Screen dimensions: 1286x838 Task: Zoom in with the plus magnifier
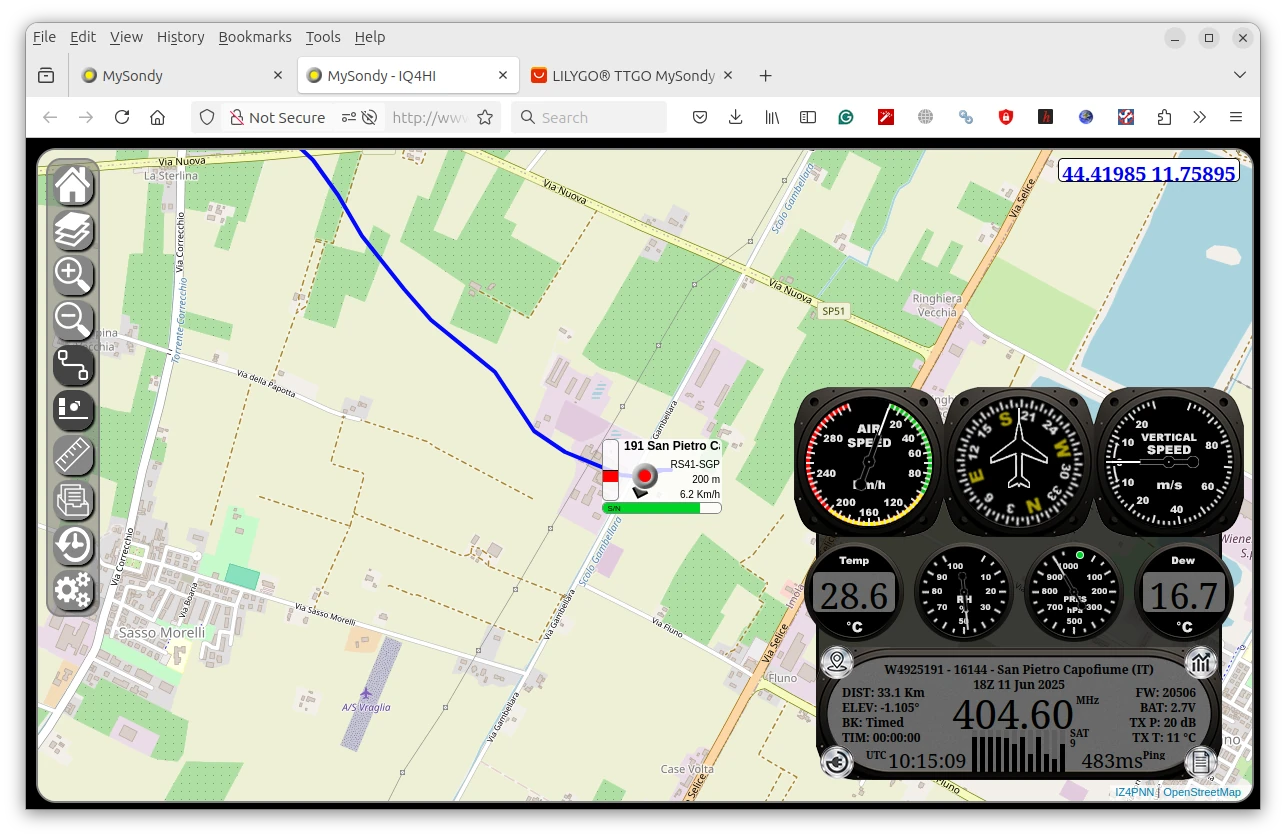[73, 275]
